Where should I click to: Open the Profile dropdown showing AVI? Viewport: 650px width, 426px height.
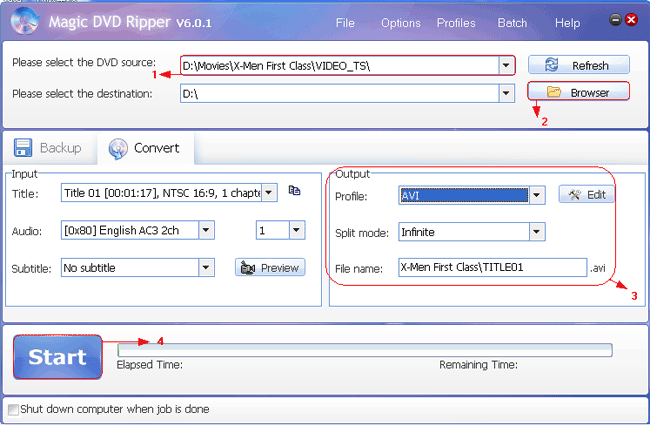pos(537,195)
